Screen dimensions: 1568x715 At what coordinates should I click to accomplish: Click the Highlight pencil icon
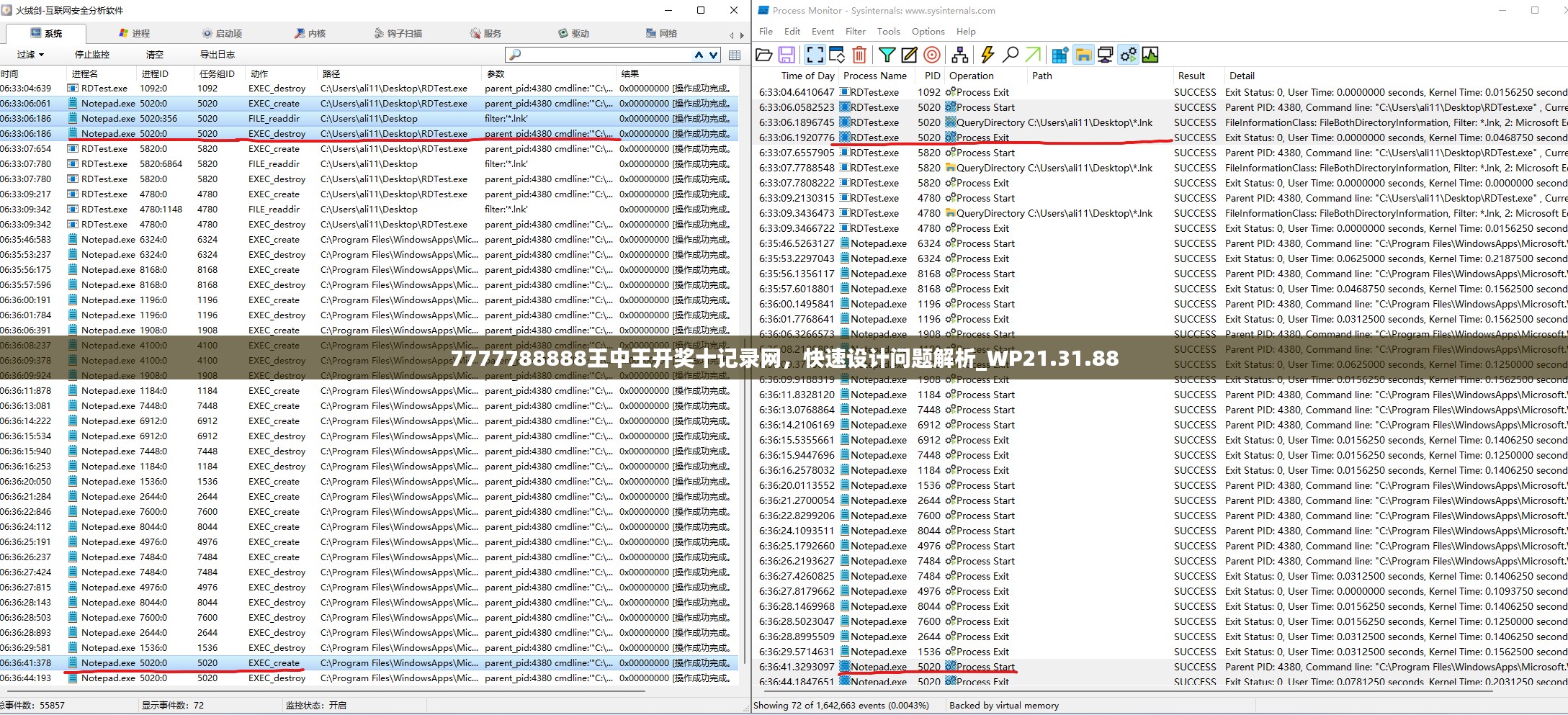tap(910, 55)
